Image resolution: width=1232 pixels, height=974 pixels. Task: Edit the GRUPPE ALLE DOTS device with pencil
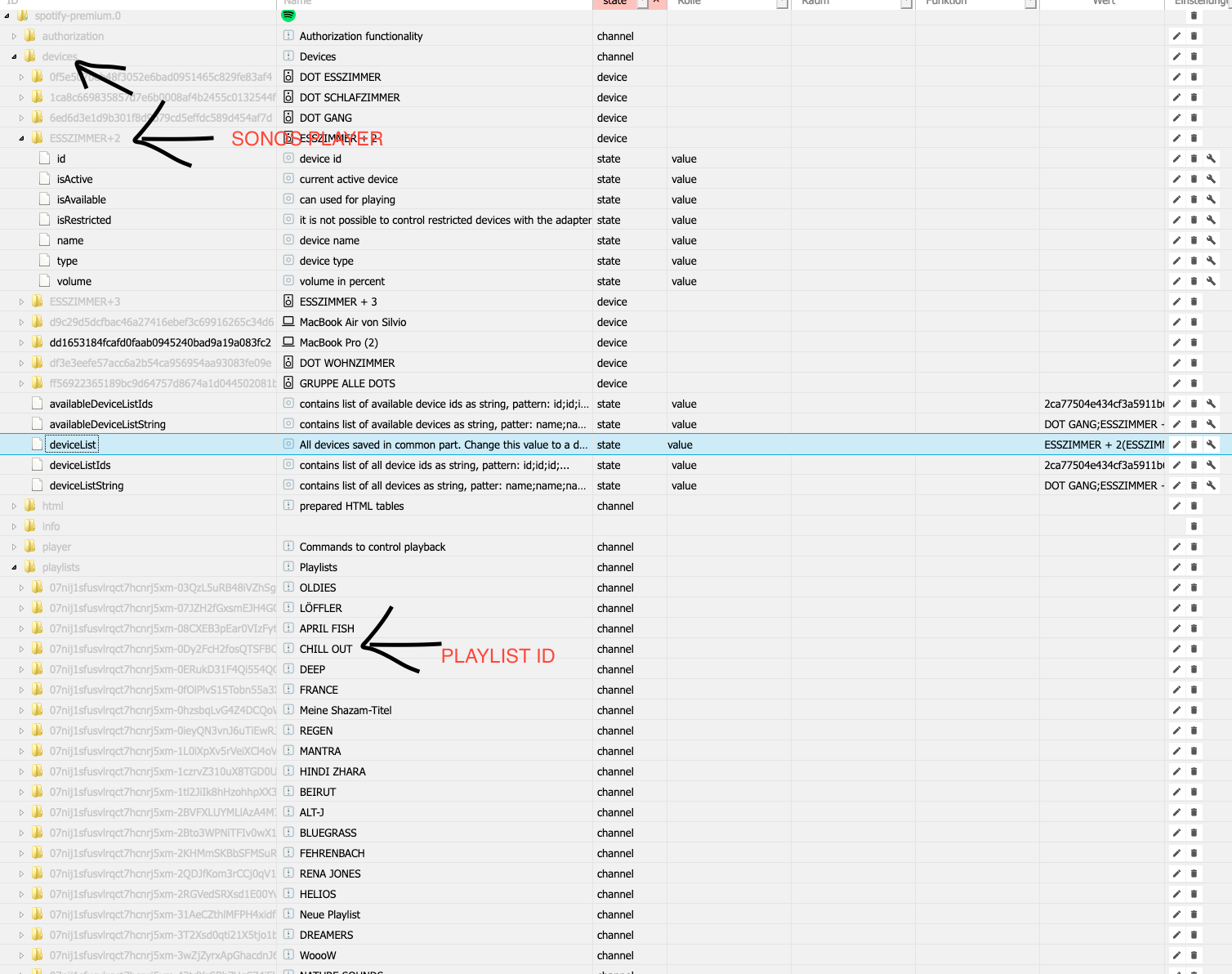pos(1176,383)
